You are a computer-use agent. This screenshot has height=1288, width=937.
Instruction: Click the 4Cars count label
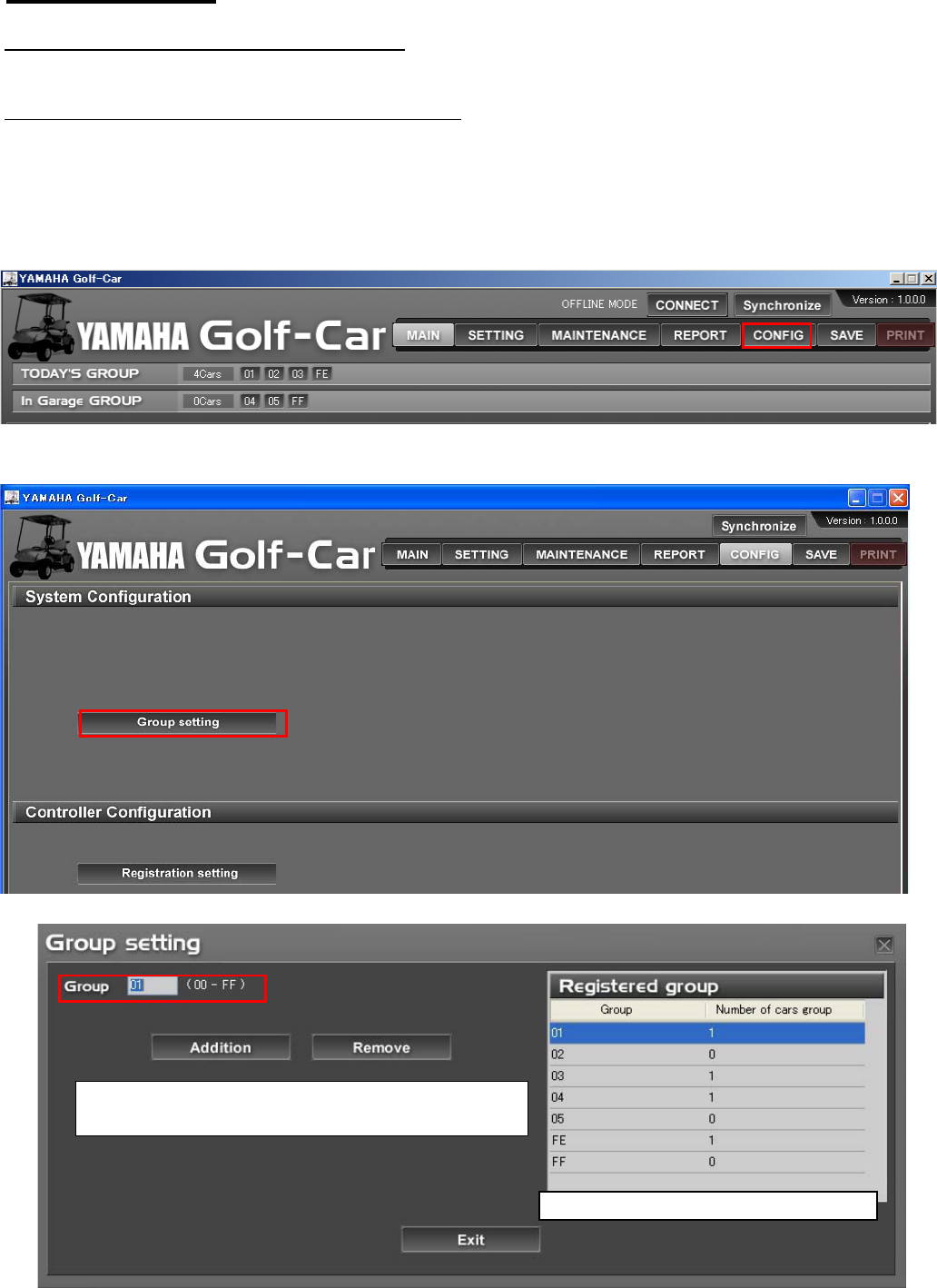point(207,374)
